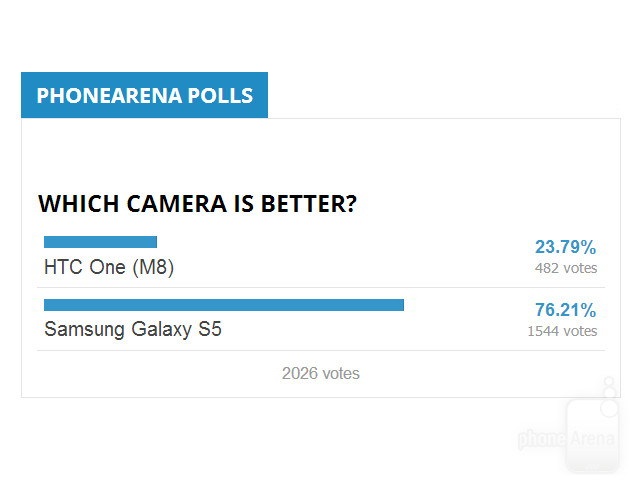Click the 'Arena' word in watermark logo
640x480 pixels.
click(592, 439)
